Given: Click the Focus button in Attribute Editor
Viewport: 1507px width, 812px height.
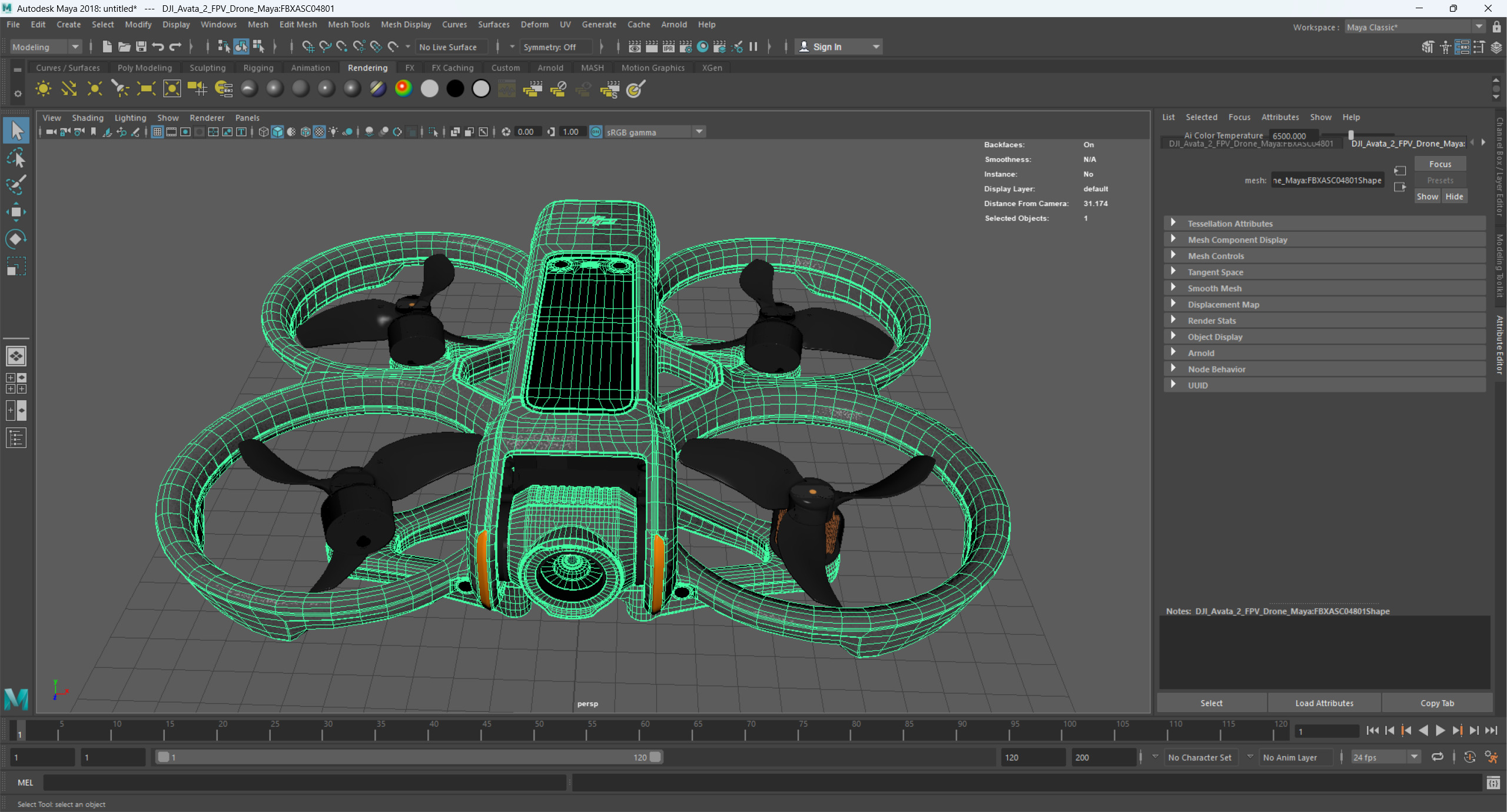Looking at the screenshot, I should point(1440,164).
